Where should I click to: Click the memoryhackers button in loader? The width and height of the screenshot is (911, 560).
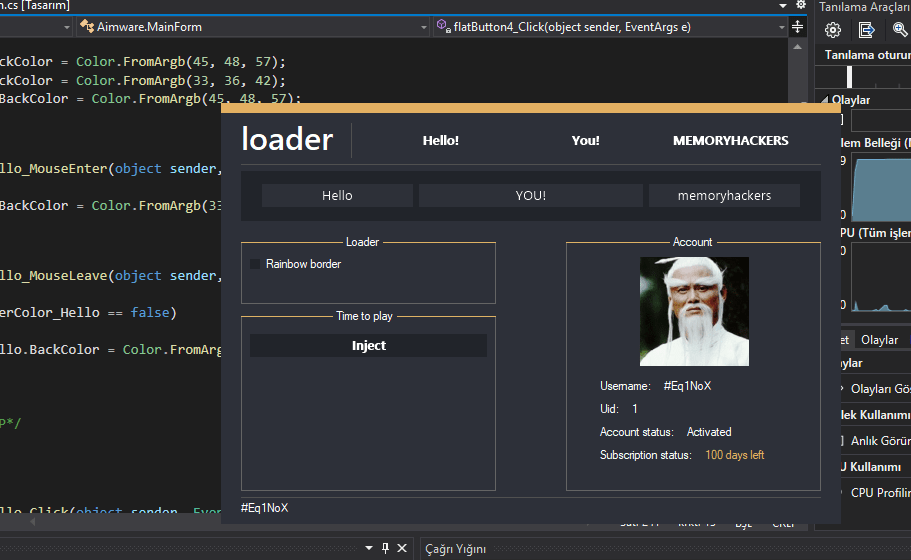tap(724, 196)
